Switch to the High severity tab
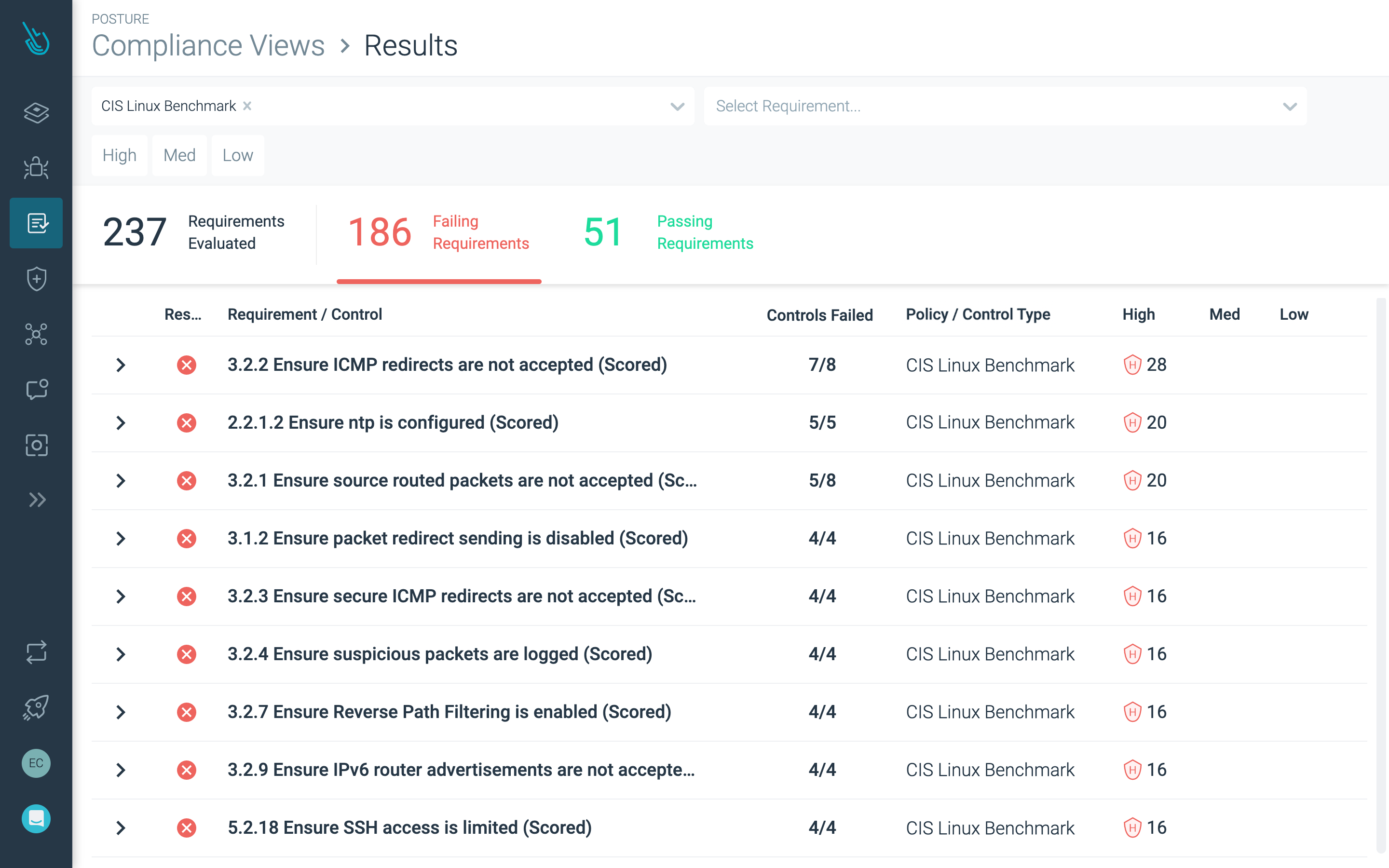The height and width of the screenshot is (868, 1389). click(x=119, y=155)
